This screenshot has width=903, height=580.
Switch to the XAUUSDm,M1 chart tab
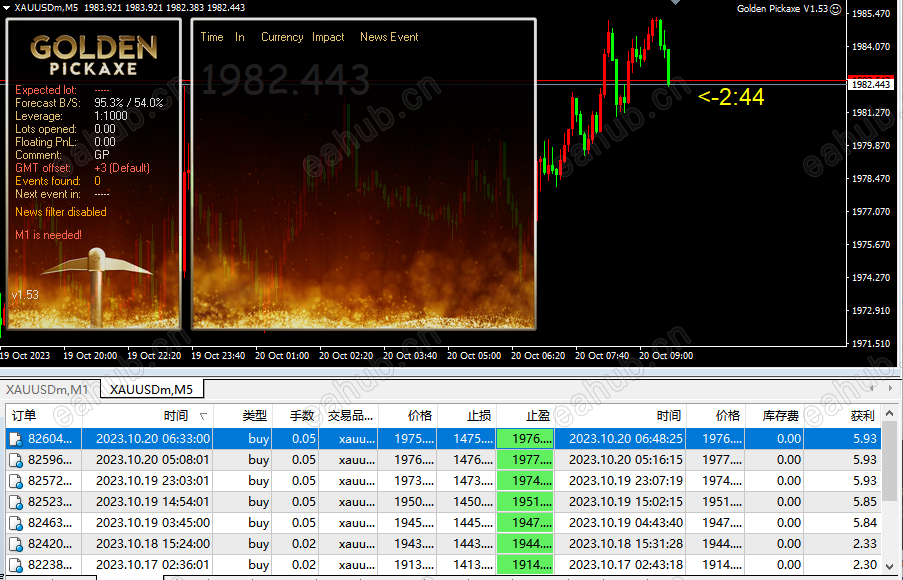click(47, 390)
